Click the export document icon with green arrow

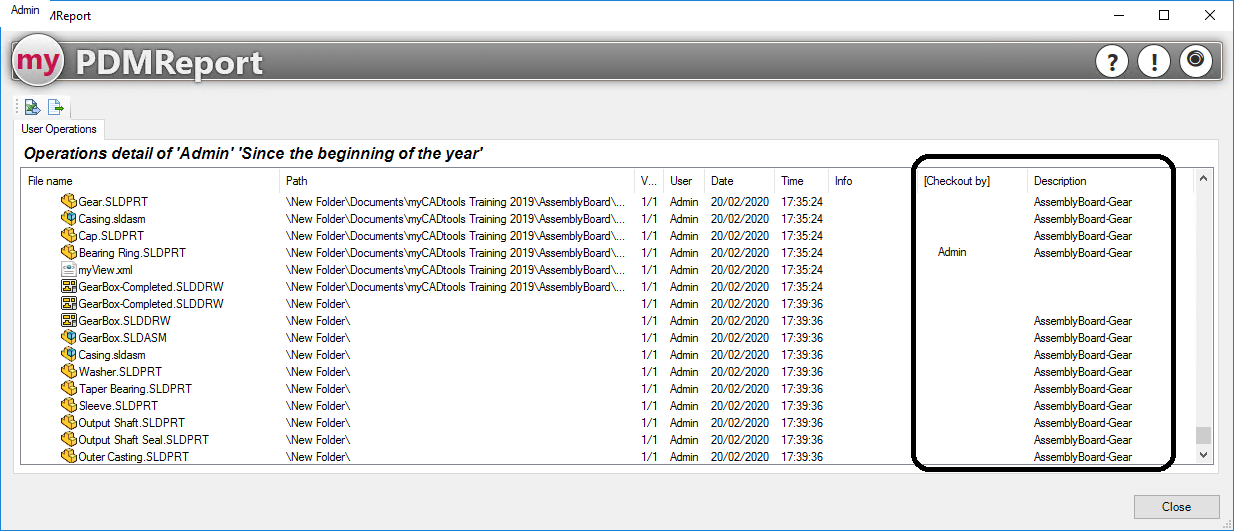56,107
